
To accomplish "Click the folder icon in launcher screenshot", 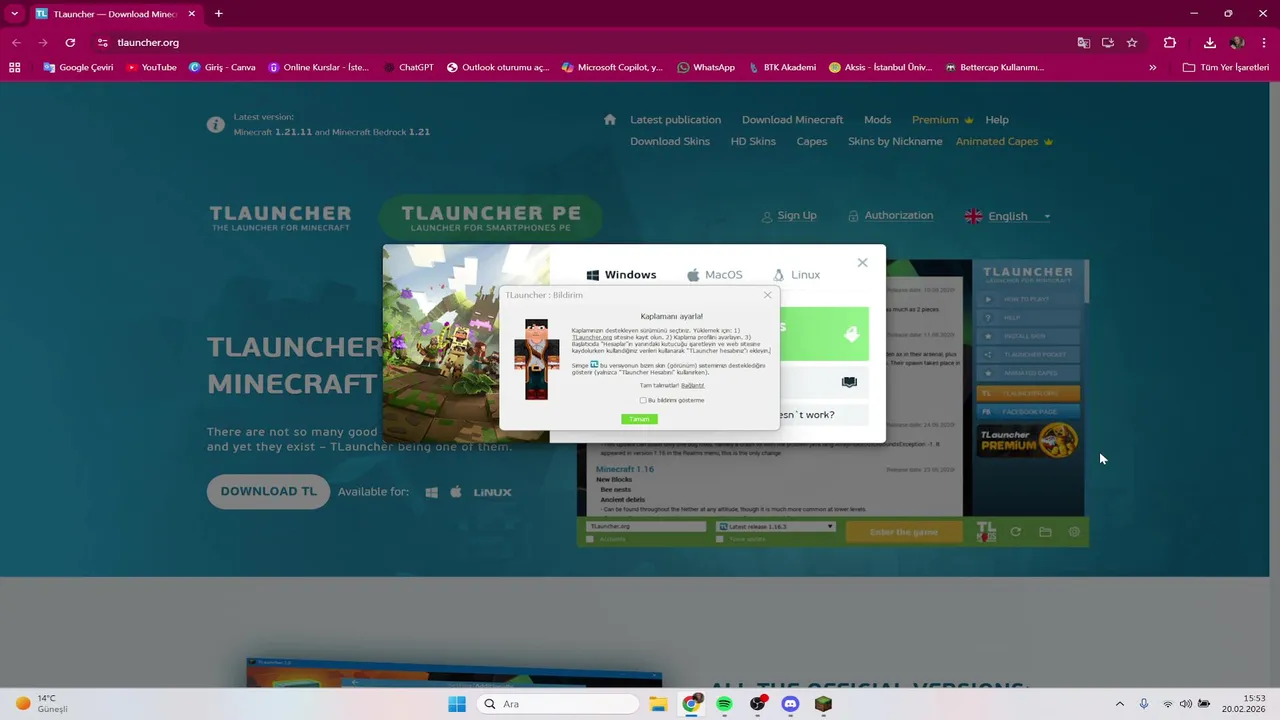I will 1045,532.
